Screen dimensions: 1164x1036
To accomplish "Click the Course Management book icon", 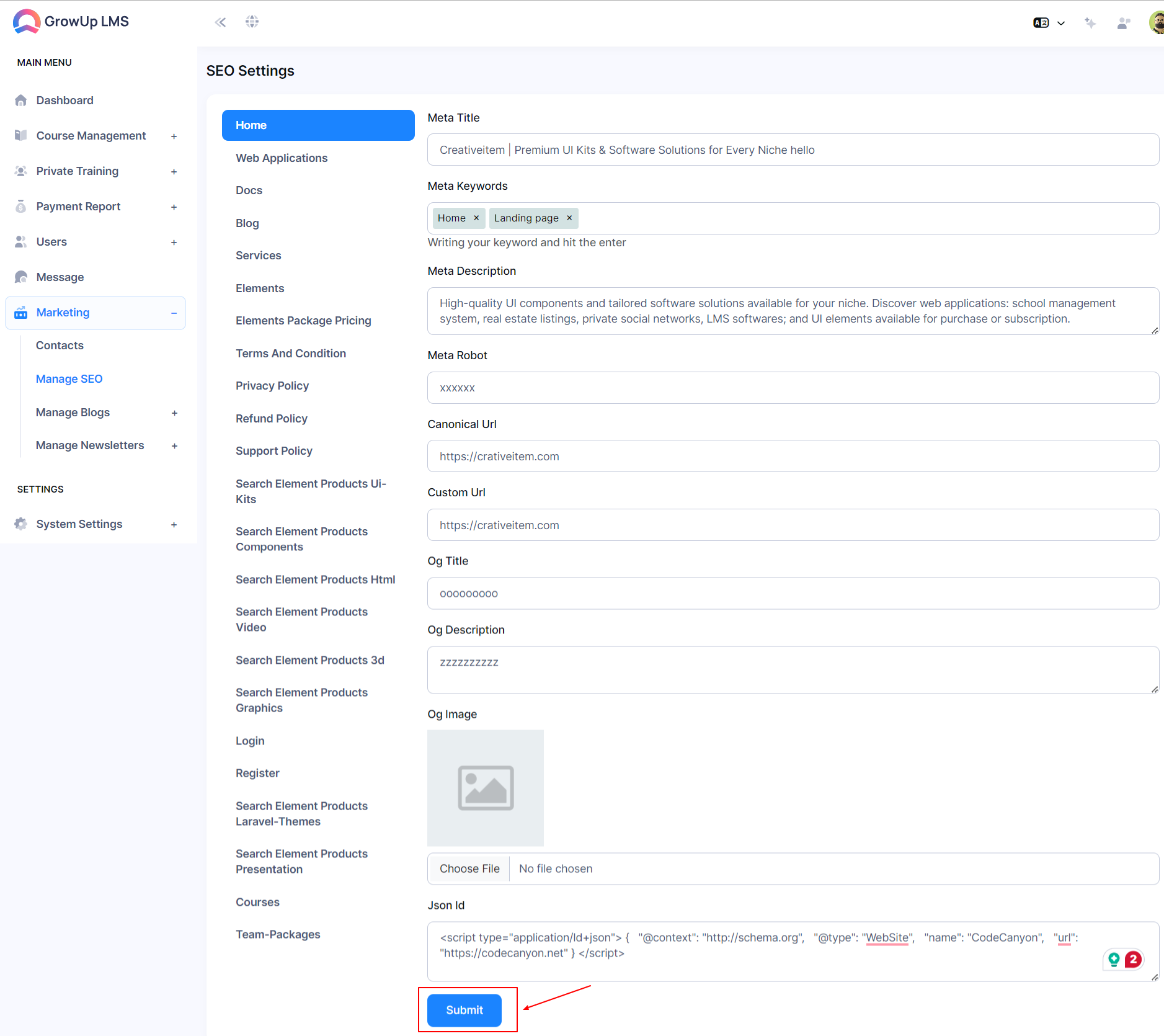I will click(x=21, y=135).
